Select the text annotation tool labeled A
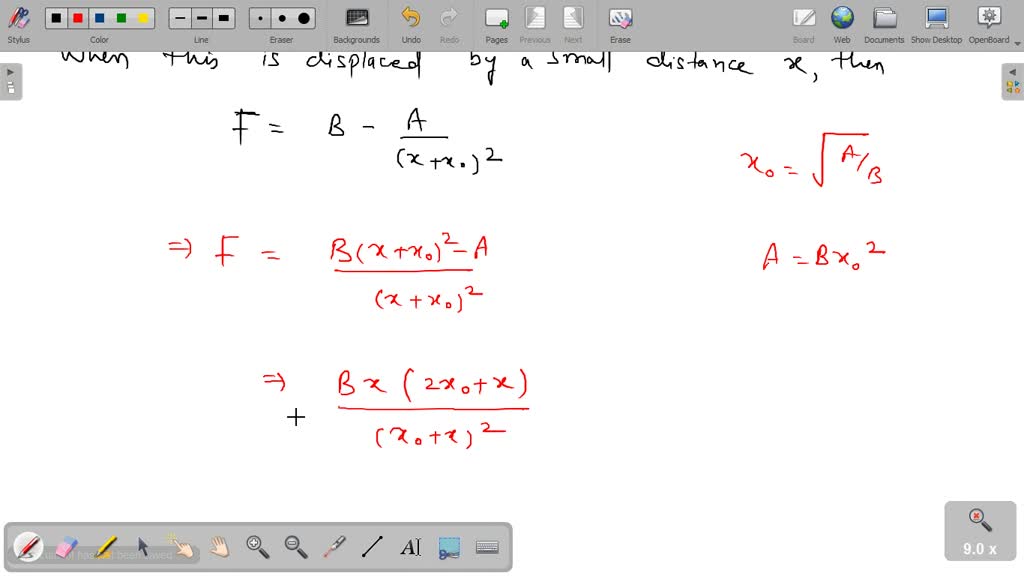 (411, 547)
